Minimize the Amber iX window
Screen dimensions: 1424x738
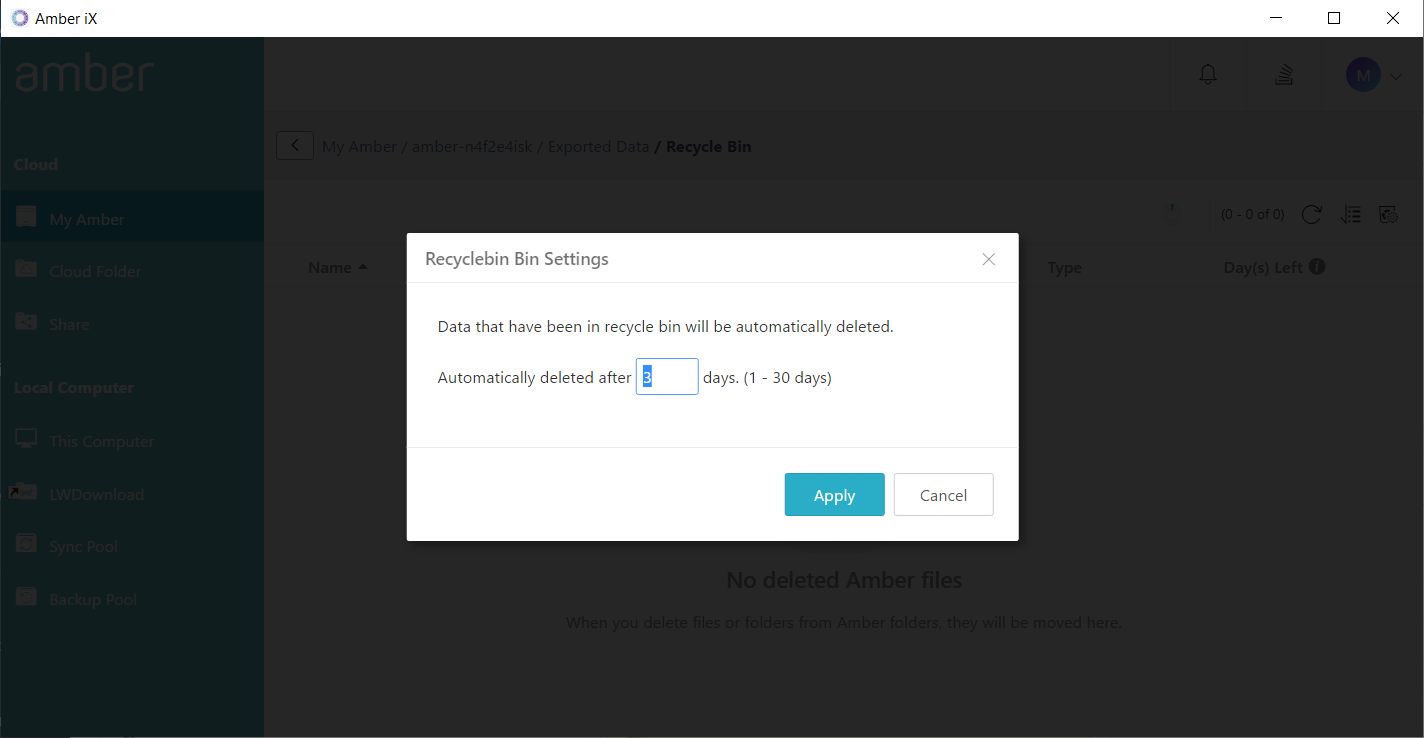[x=1275, y=18]
